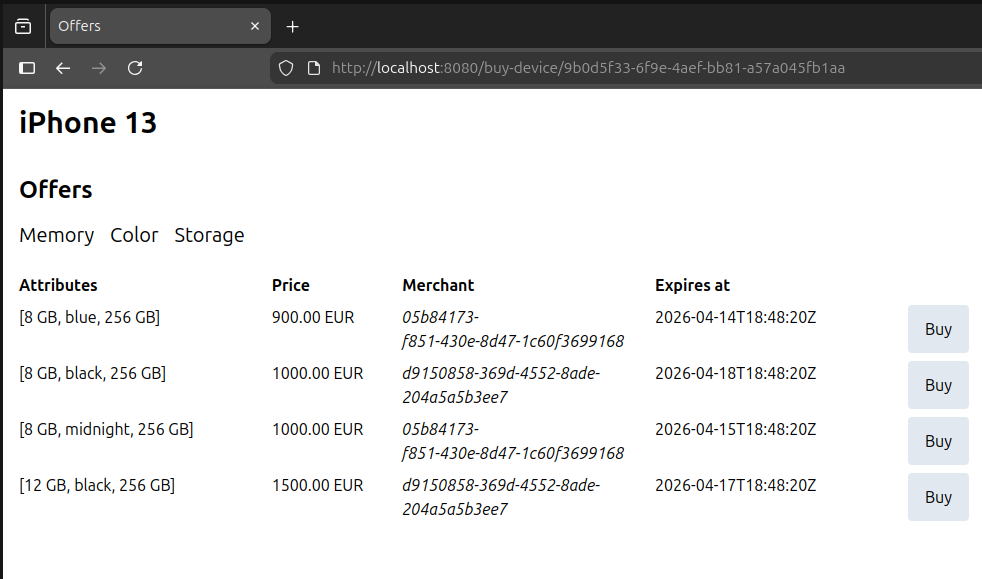
Task: Buy the midnight 256 GB offer
Action: (937, 441)
